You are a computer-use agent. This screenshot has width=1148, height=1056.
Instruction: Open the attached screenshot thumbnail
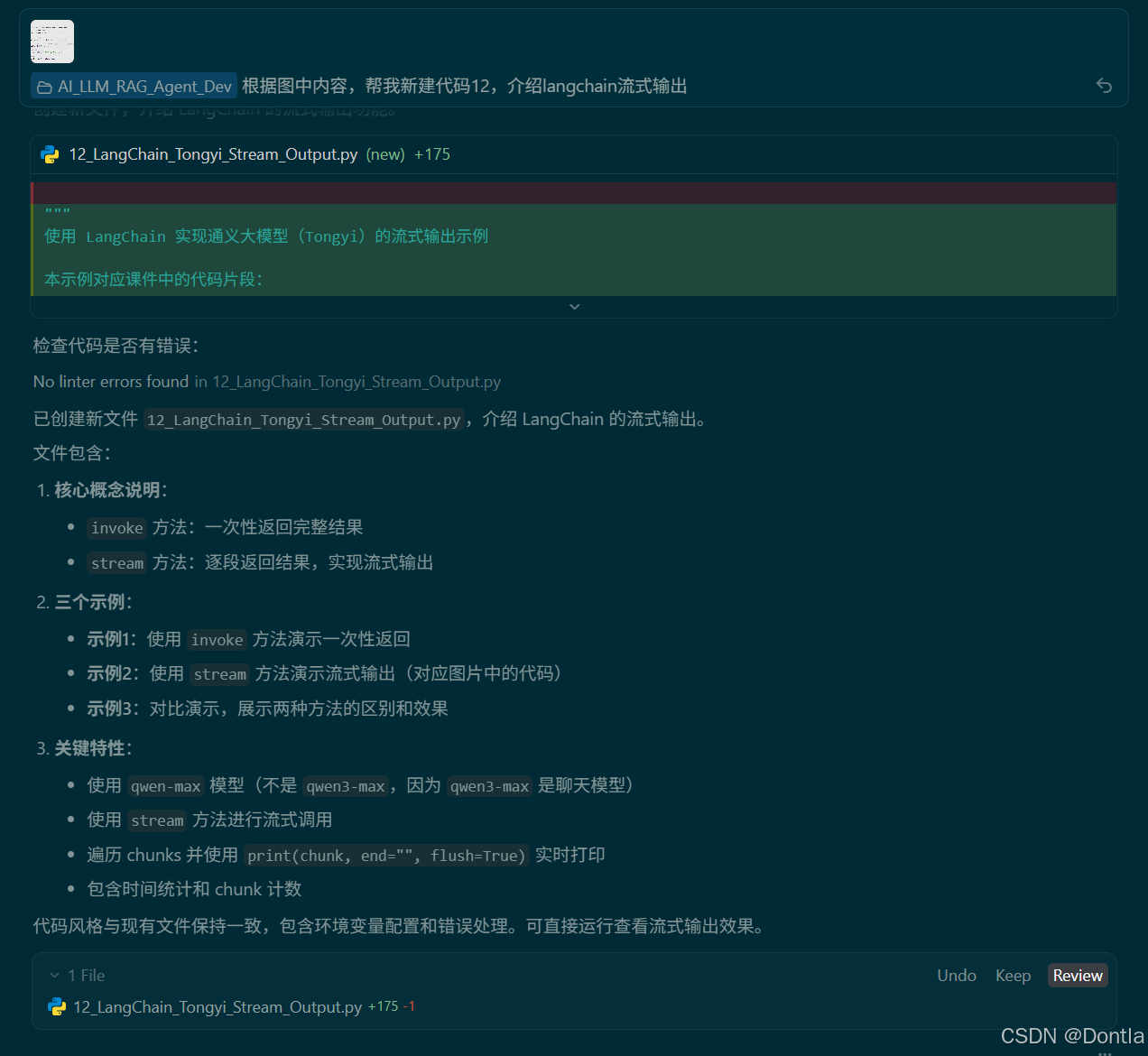51,41
